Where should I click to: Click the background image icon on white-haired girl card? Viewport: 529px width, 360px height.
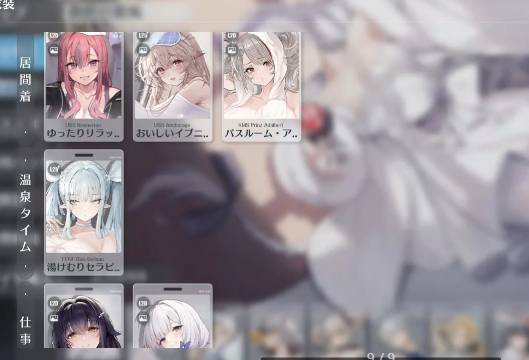coord(143,317)
